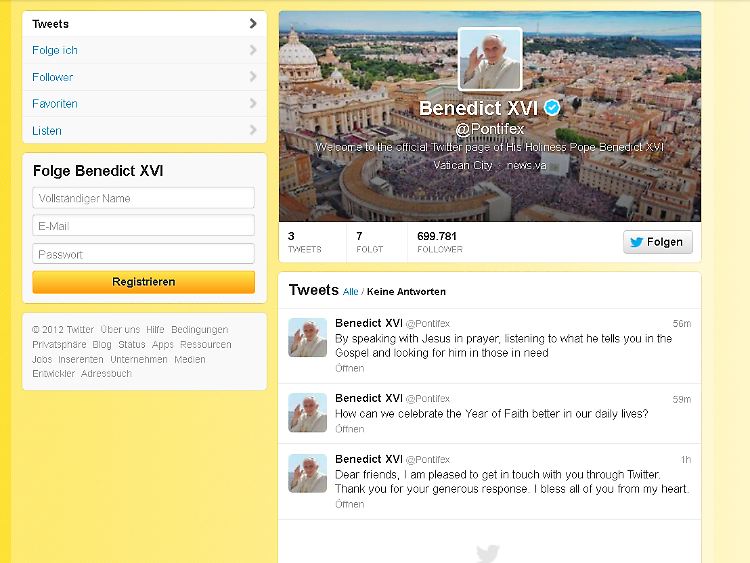
Task: Click the chevron beside Folge ich
Action: tap(253, 50)
